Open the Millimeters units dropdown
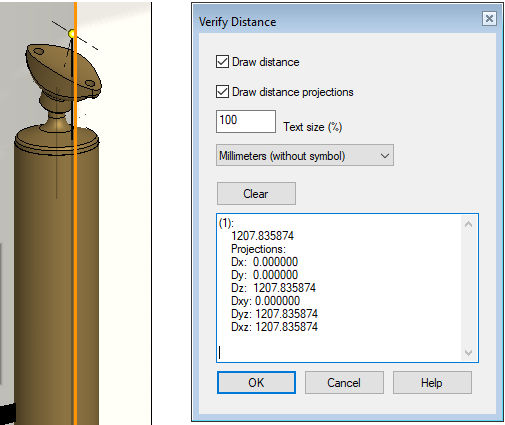Screen dimensions: 505x425 coord(305,155)
